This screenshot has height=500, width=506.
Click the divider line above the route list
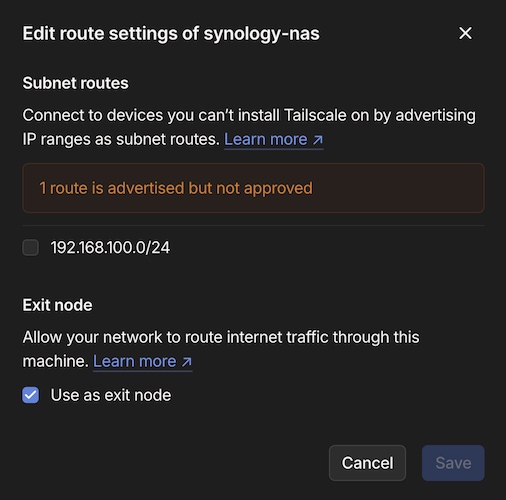(x=253, y=226)
